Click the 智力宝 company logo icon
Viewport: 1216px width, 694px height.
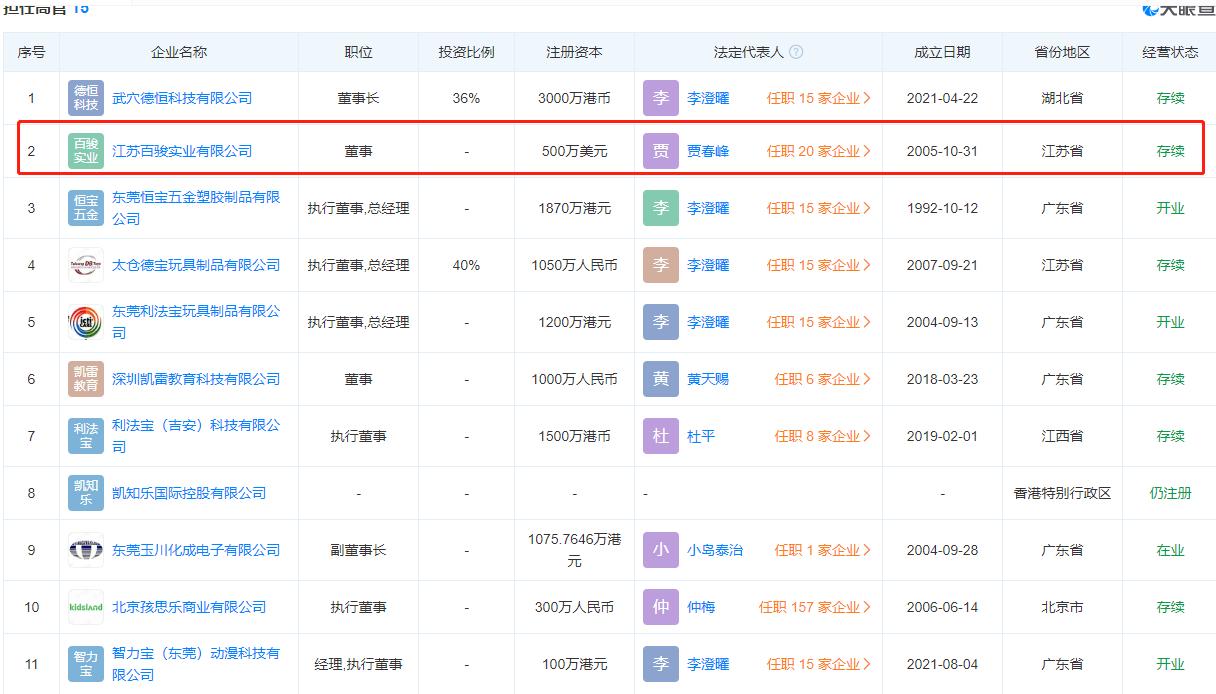86,664
